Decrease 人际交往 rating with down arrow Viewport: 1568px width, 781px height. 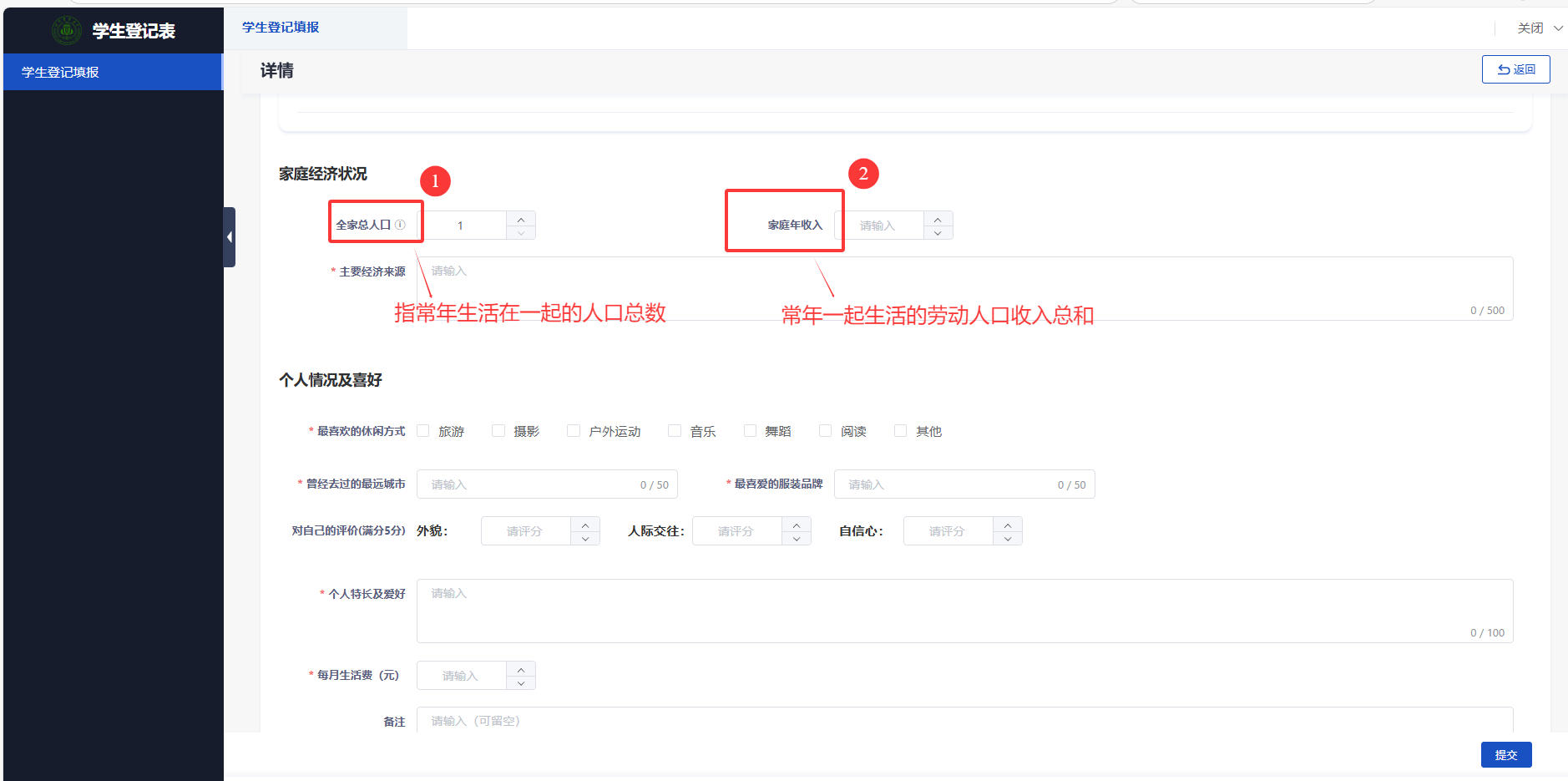point(797,539)
